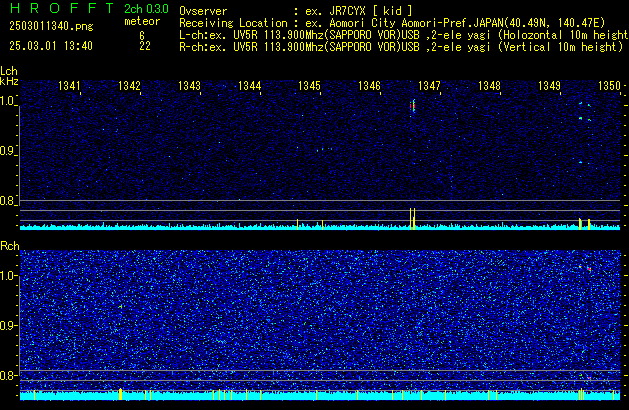The height and width of the screenshot is (410, 629).
Task: Select the 1349 time axis marker
Action: pyautogui.click(x=550, y=86)
